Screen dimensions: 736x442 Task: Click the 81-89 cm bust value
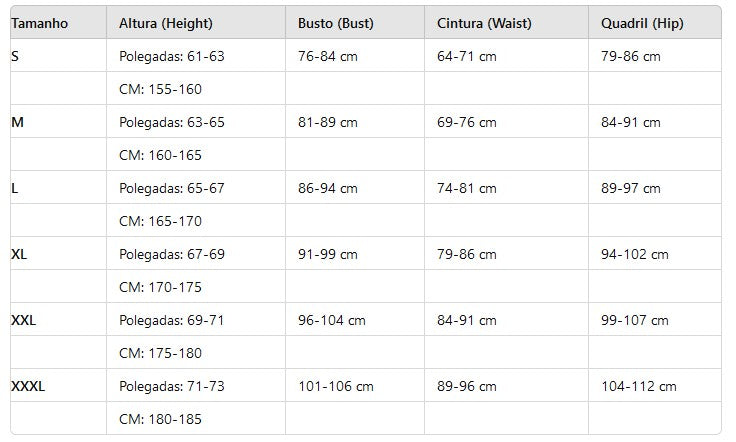coord(328,122)
